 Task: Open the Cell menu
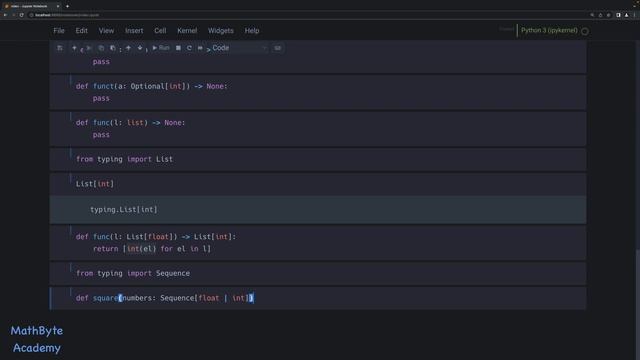(x=160, y=31)
